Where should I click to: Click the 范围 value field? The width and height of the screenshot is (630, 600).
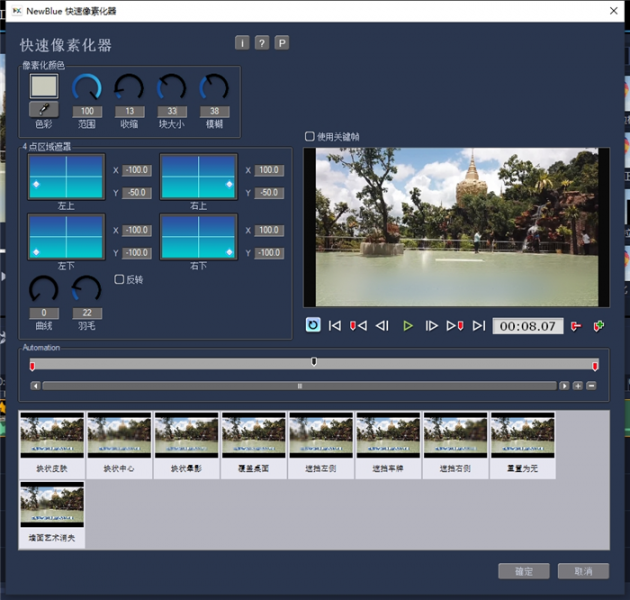pos(86,111)
